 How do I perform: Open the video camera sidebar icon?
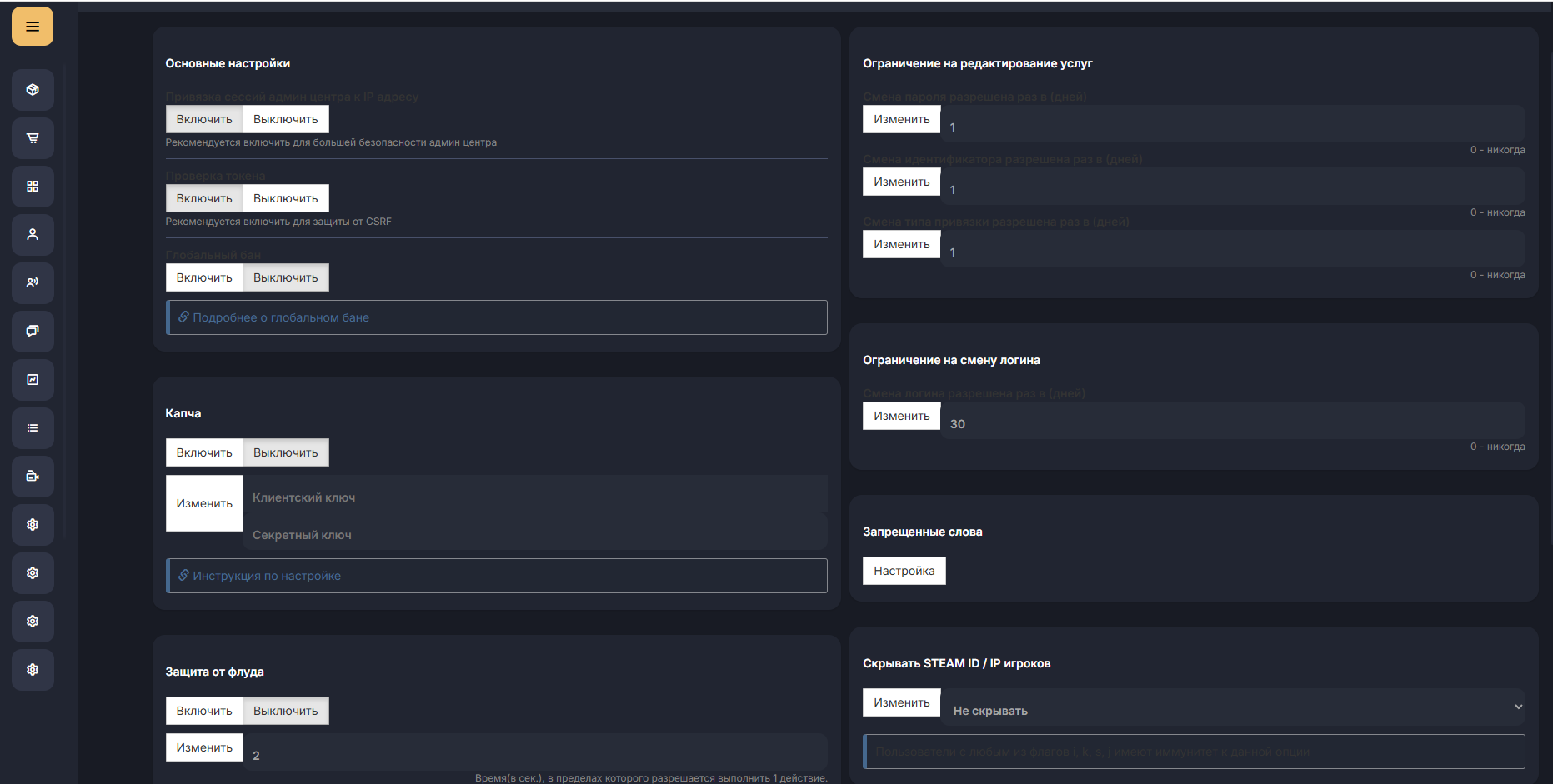pos(33,477)
